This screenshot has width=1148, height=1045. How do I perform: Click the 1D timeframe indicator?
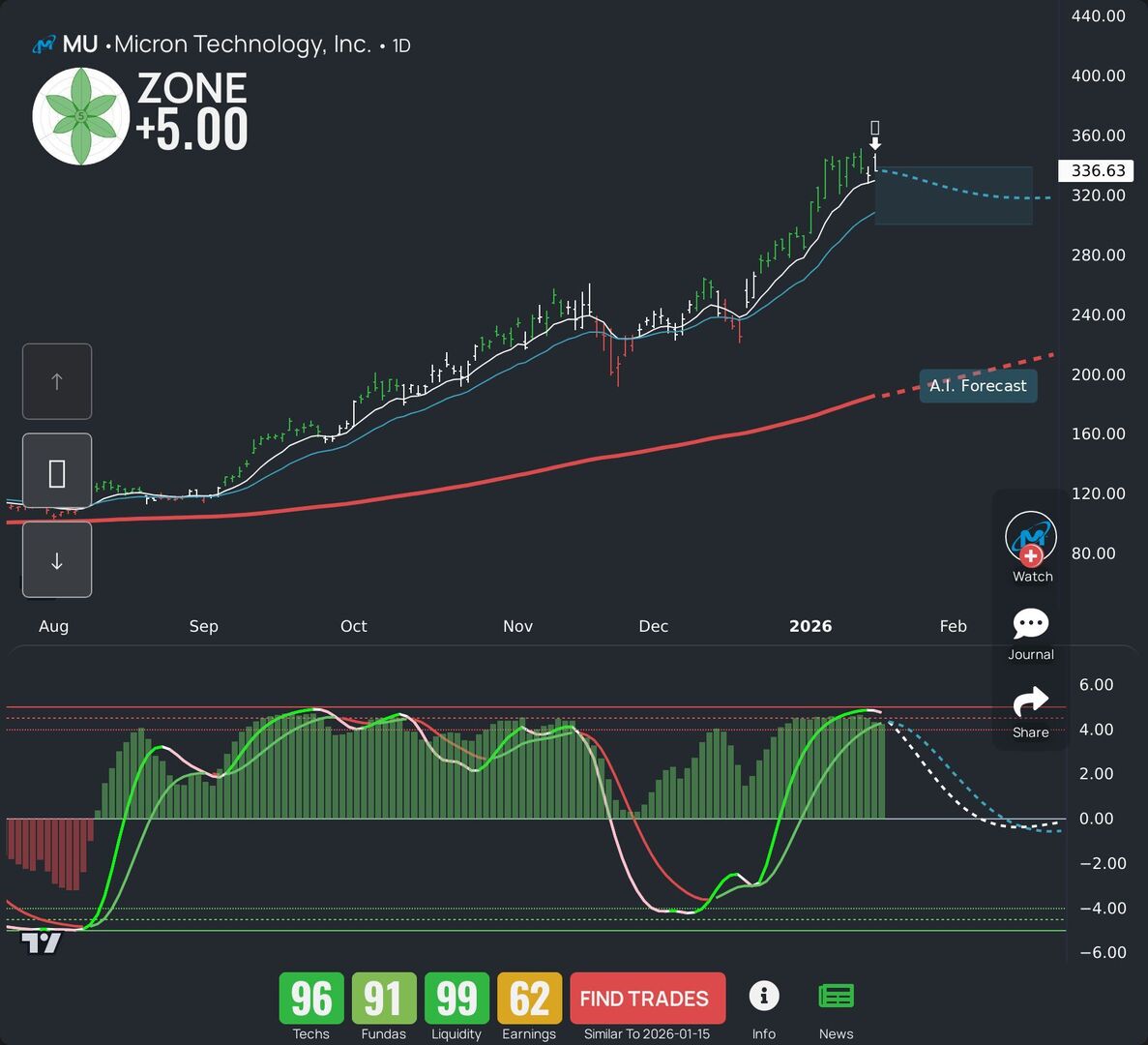tap(401, 46)
